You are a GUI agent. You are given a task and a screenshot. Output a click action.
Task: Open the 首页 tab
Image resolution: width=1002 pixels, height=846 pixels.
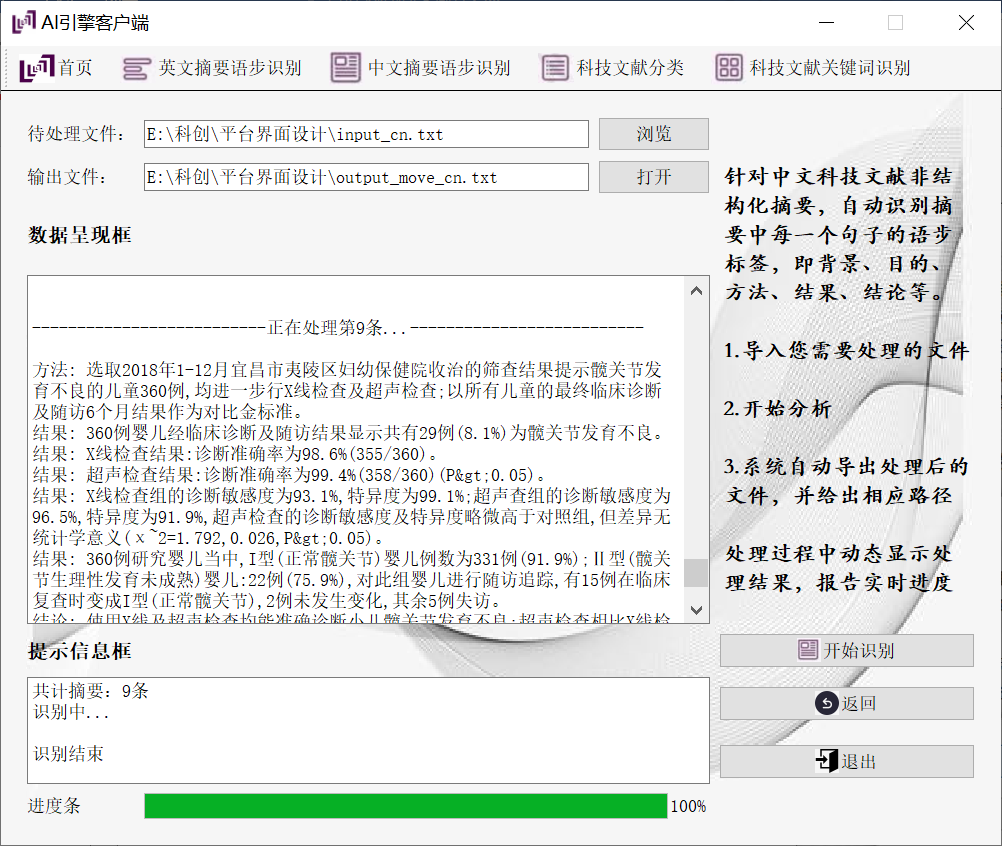pyautogui.click(x=75, y=68)
